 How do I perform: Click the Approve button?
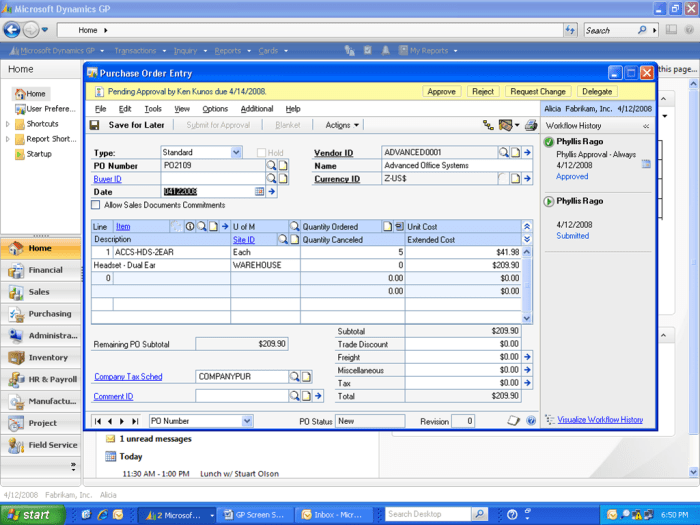click(441, 92)
